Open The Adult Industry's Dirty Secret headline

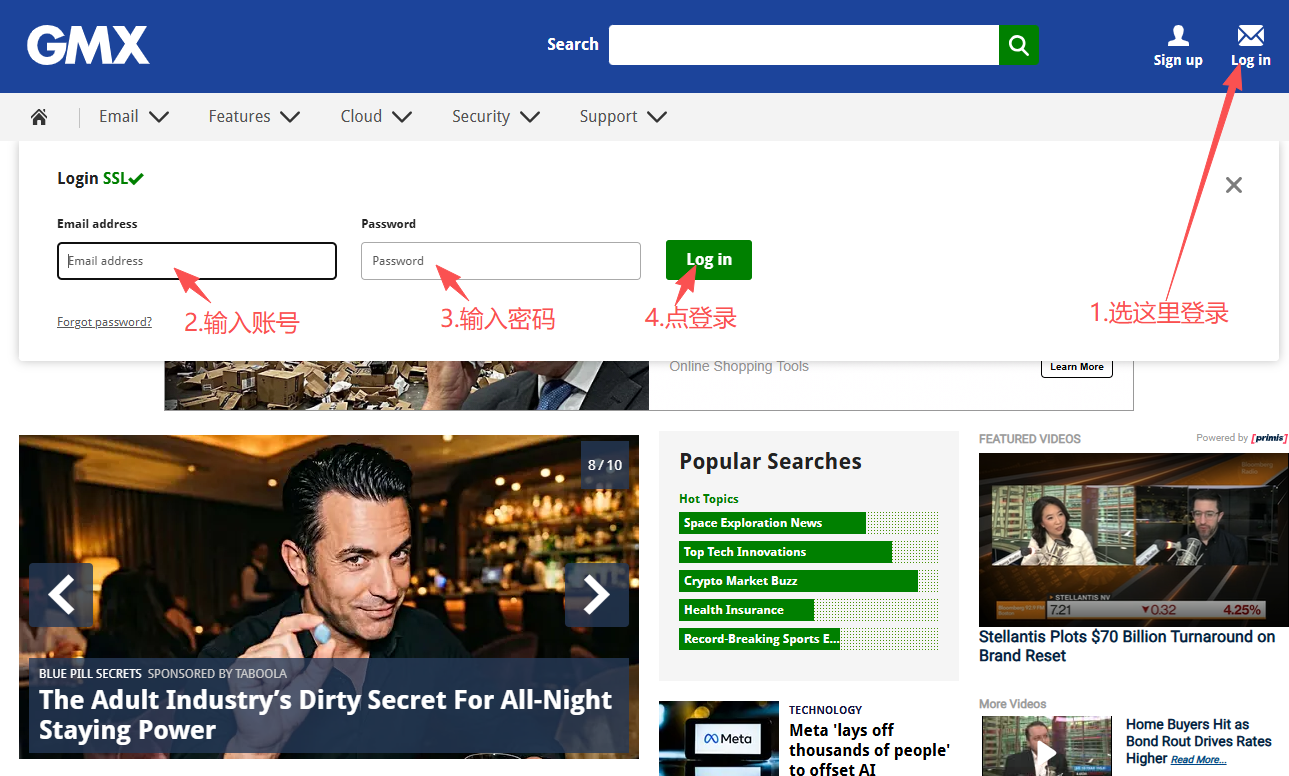325,715
